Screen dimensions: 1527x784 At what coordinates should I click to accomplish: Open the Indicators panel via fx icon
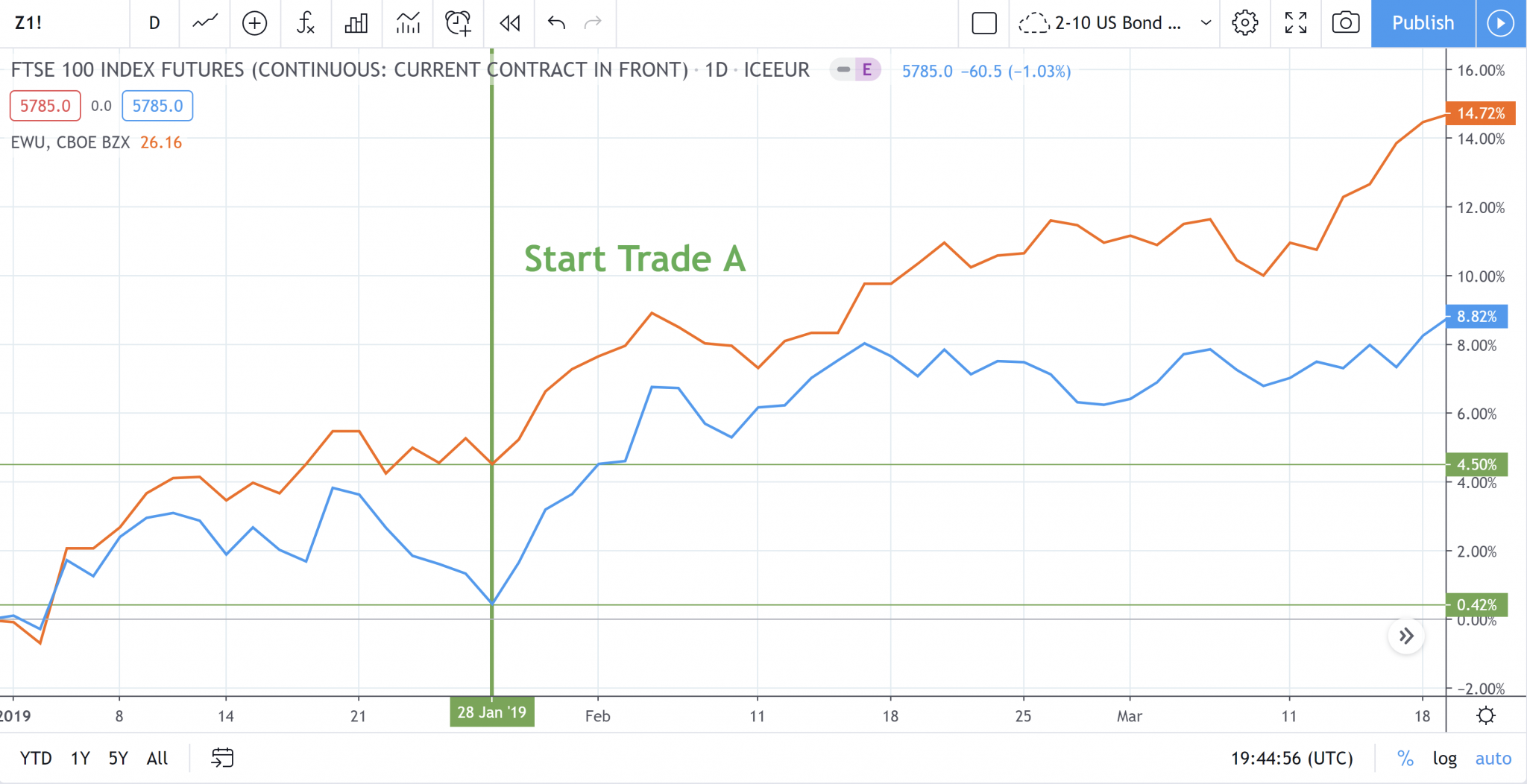[306, 23]
